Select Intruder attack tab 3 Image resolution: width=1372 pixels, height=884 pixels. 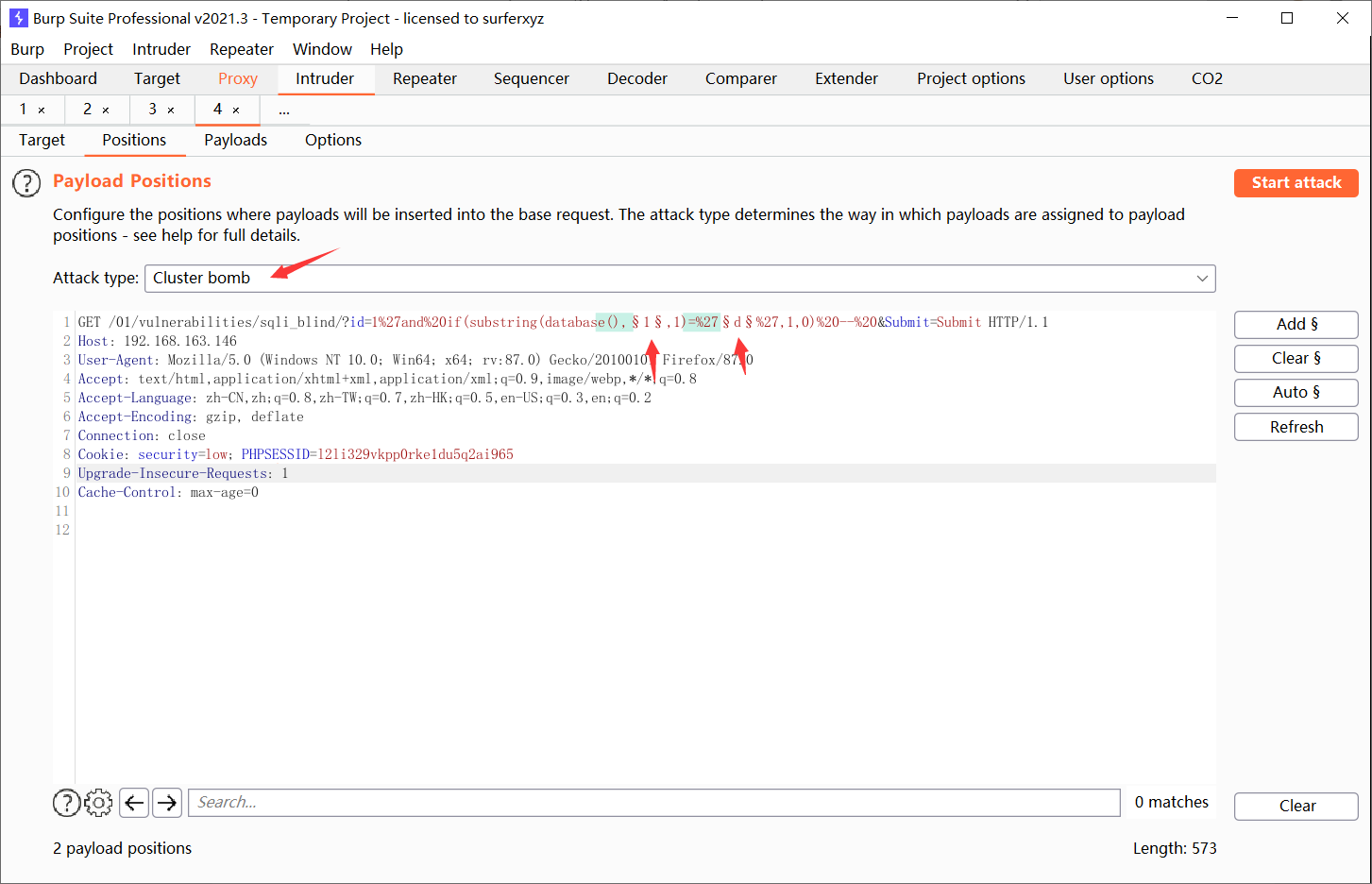152,110
